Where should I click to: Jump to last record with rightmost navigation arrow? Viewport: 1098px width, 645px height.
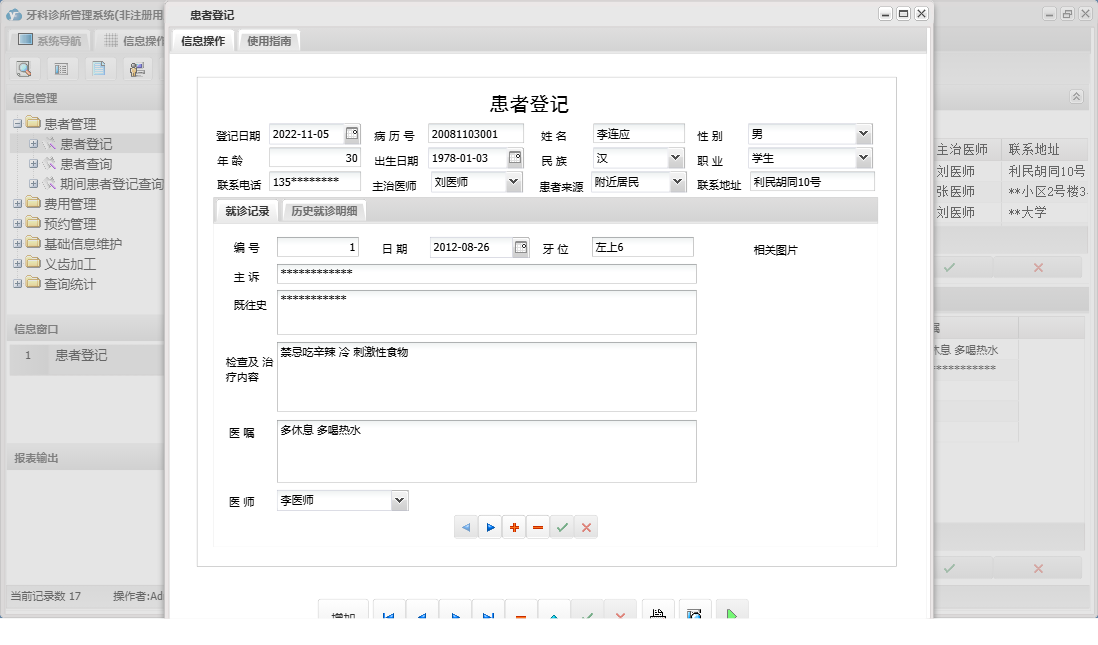489,612
